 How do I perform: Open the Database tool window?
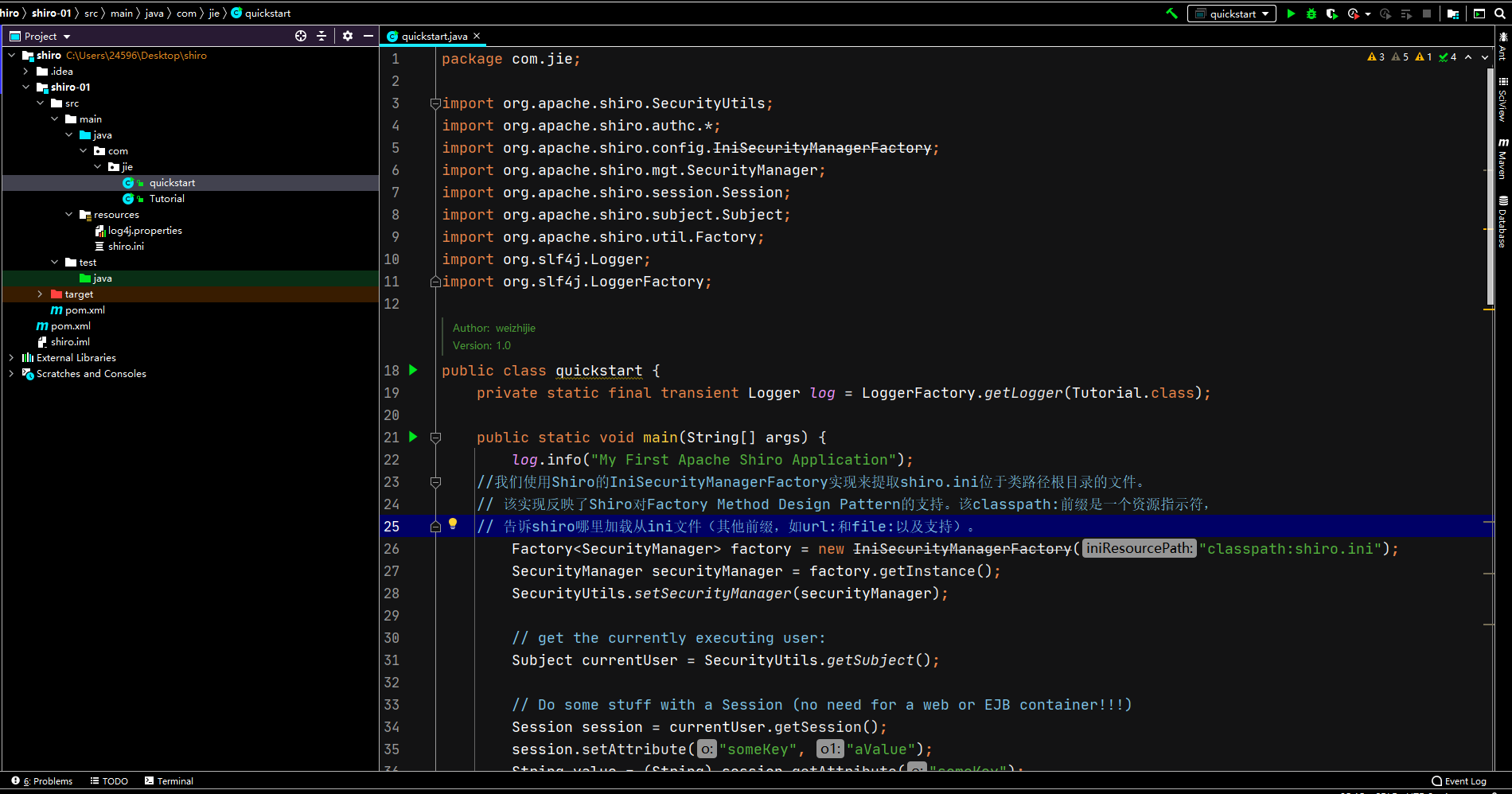[1502, 222]
